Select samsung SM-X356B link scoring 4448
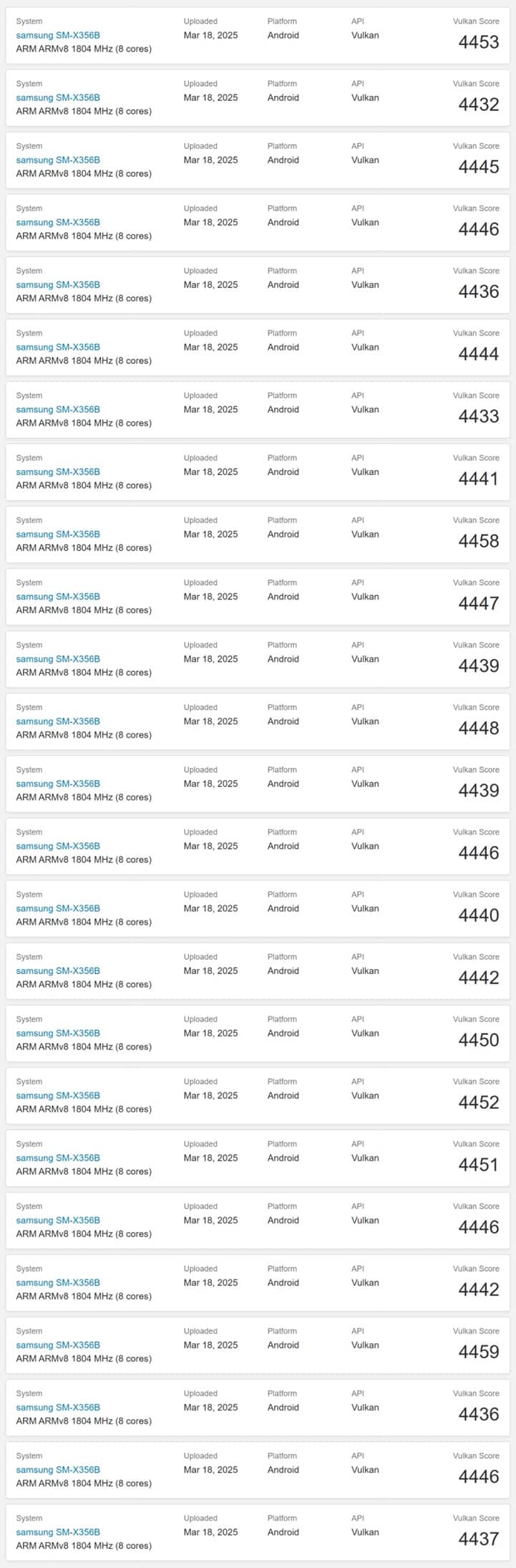516x1568 pixels. 58,721
